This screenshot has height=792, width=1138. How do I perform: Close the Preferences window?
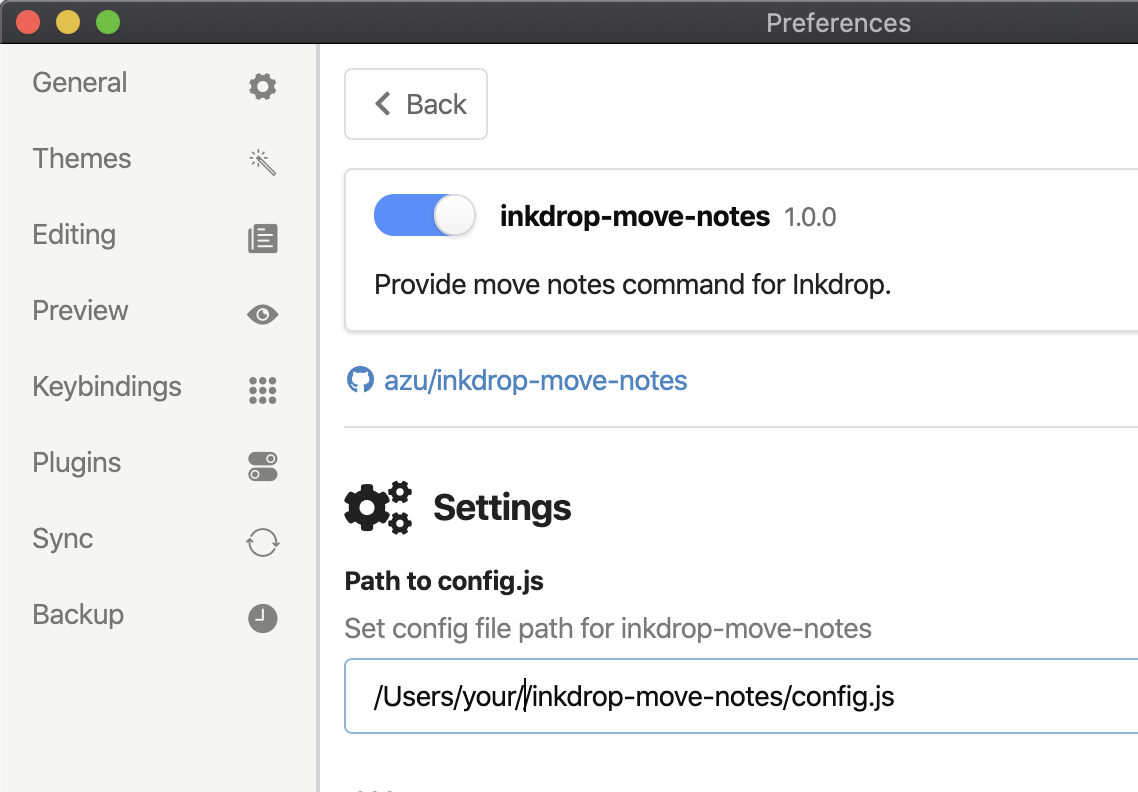pos(28,22)
